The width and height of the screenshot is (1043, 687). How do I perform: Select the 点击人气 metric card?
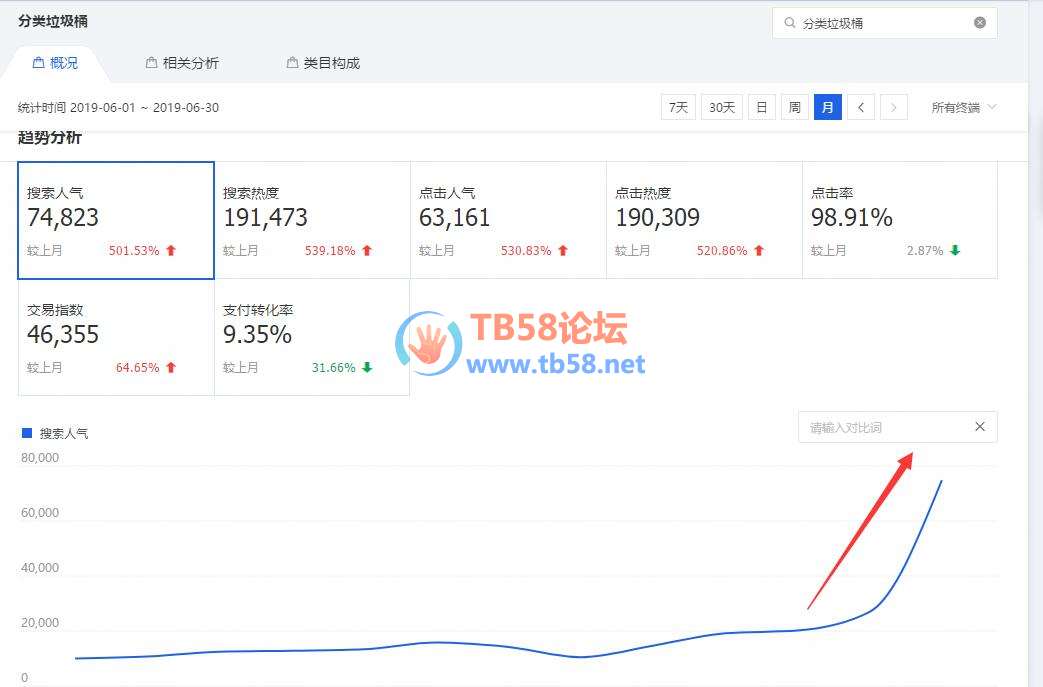(508, 220)
